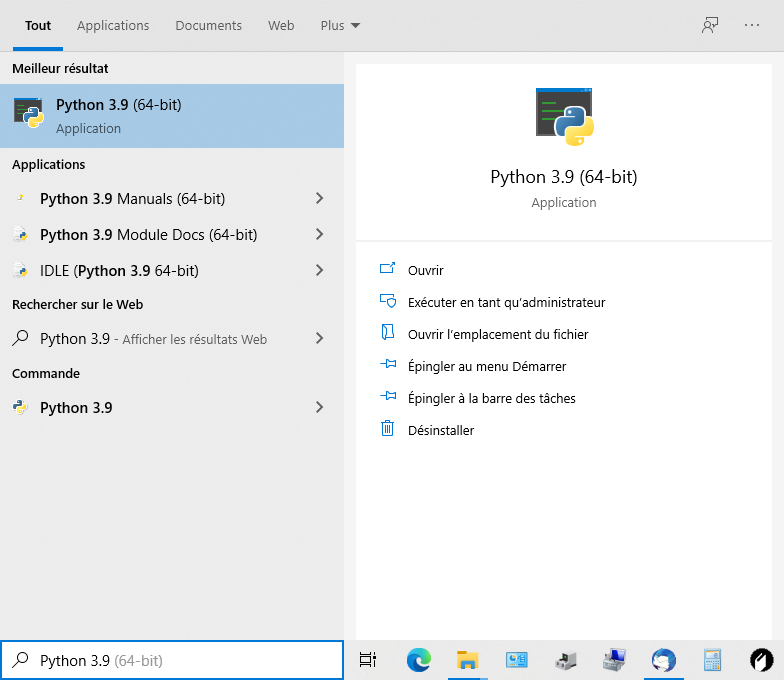Click the Module Docs Python file icon
This screenshot has height=680, width=784.
(20, 234)
